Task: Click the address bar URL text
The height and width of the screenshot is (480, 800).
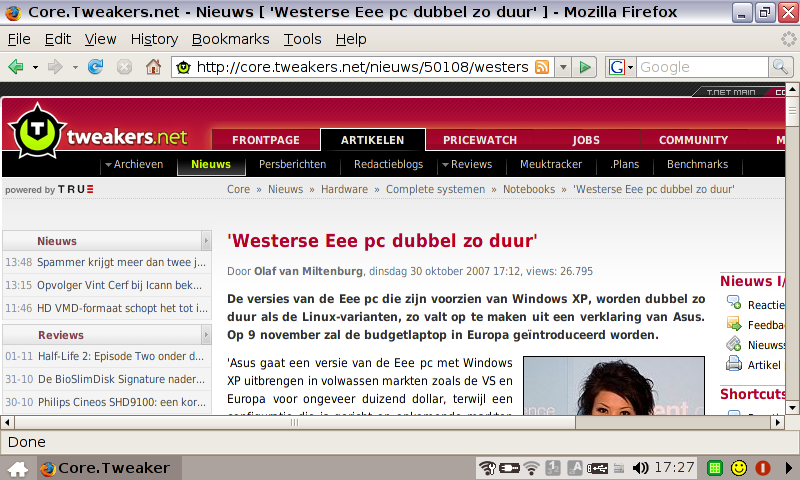Action: tap(362, 67)
